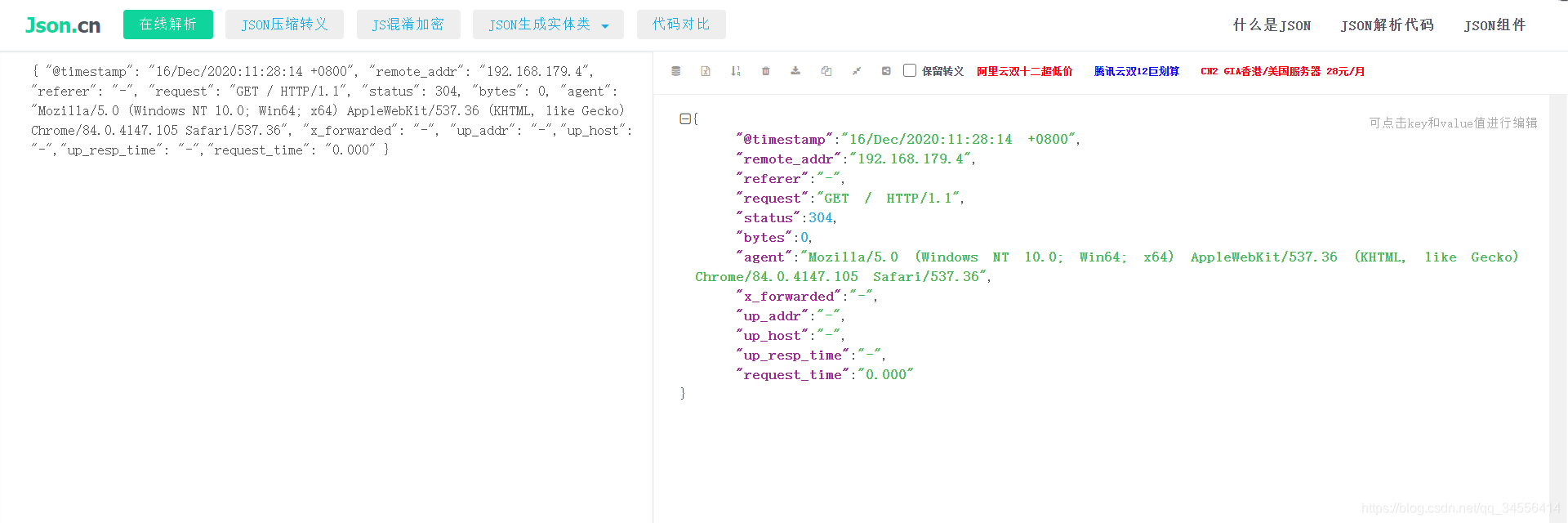Image resolution: width=1568 pixels, height=523 pixels.
Task: Click the database save icon
Action: tap(676, 71)
